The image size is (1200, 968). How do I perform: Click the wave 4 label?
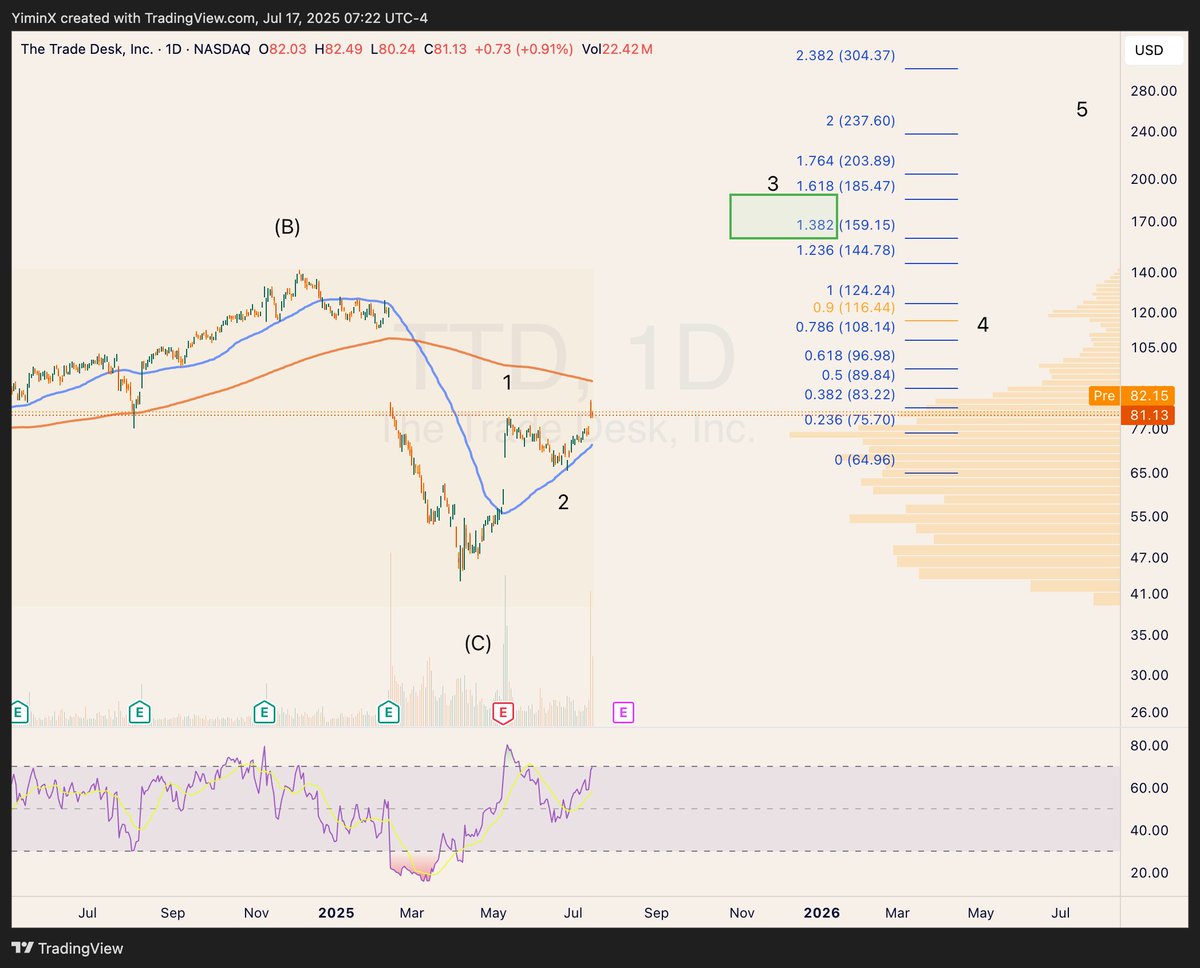[x=983, y=325]
